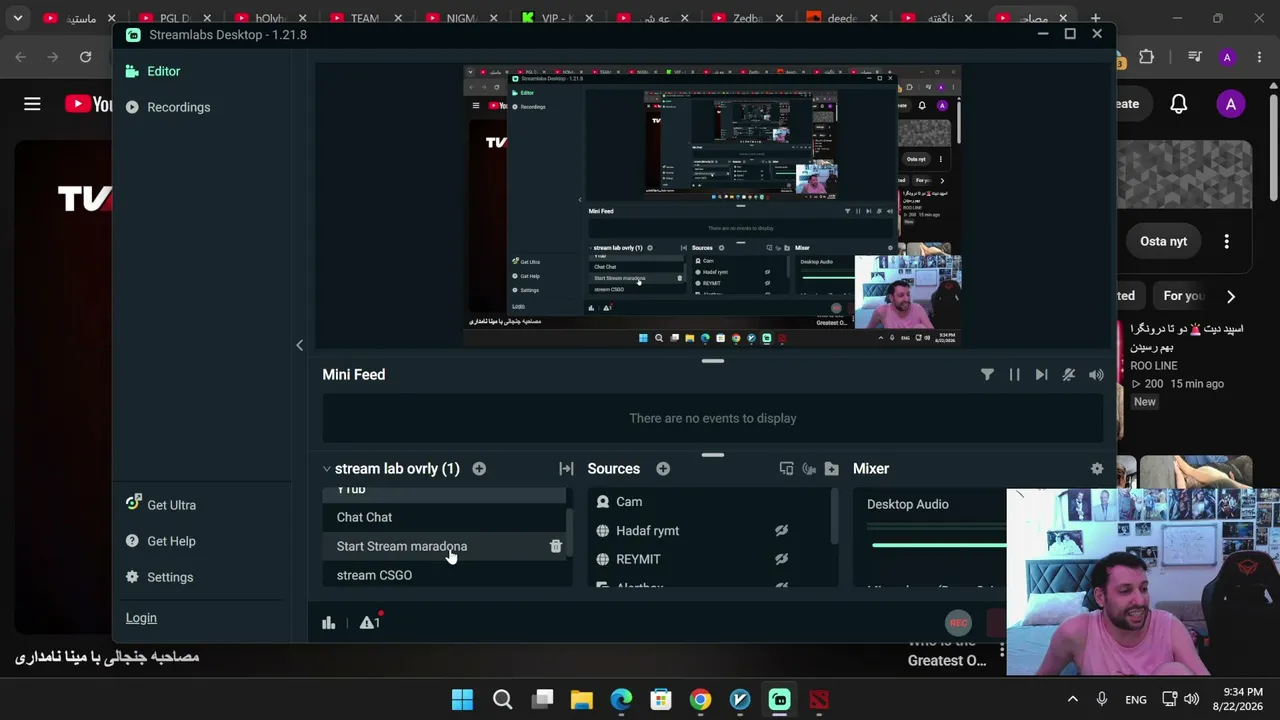
Task: Click the Login link
Action: [141, 618]
